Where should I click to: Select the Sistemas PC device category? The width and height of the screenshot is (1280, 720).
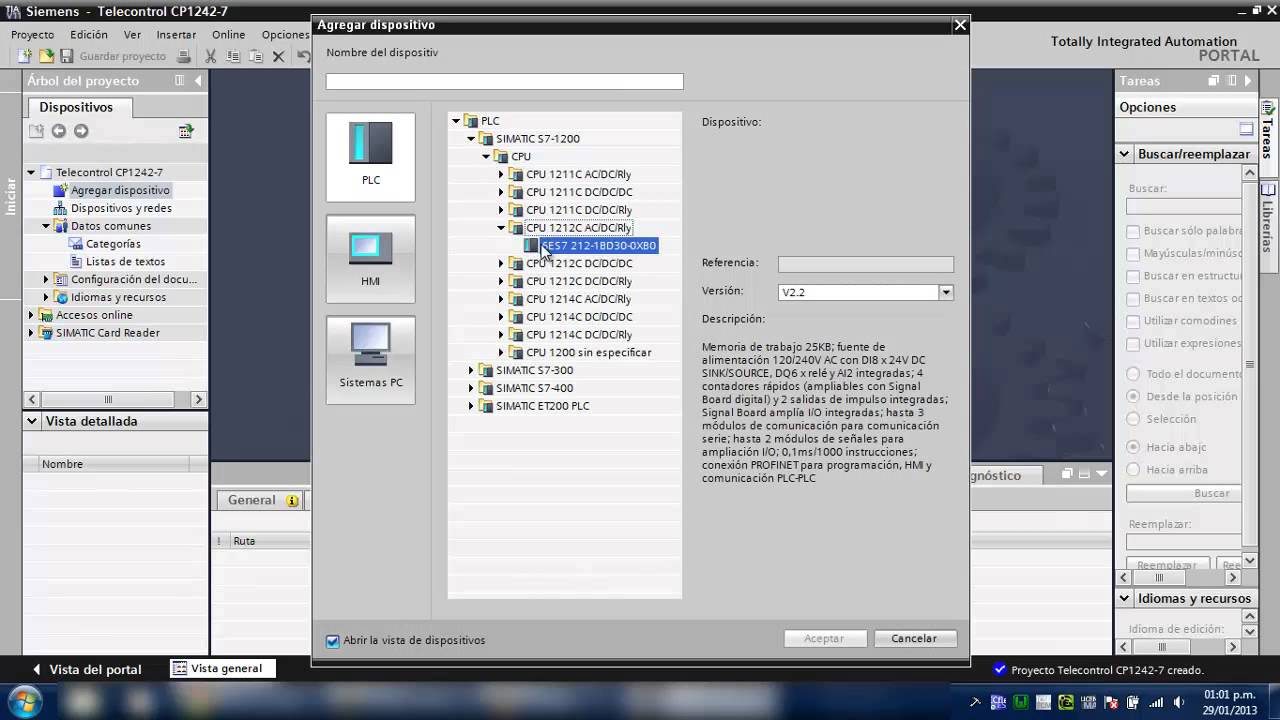[x=370, y=360]
